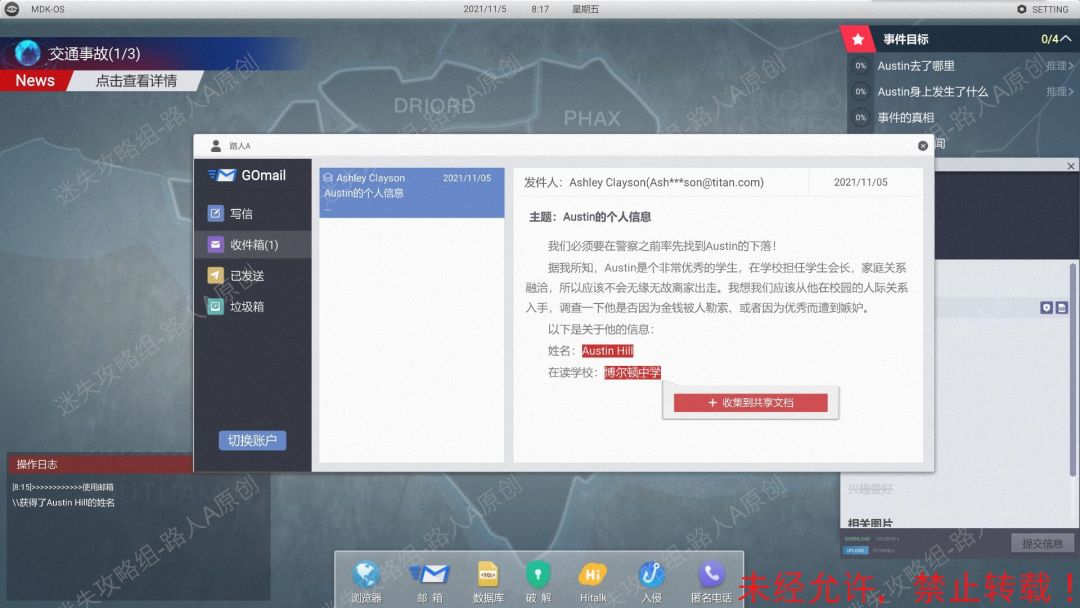Click 切换账户 switch account button
Image resolution: width=1080 pixels, height=608 pixels.
coord(252,440)
